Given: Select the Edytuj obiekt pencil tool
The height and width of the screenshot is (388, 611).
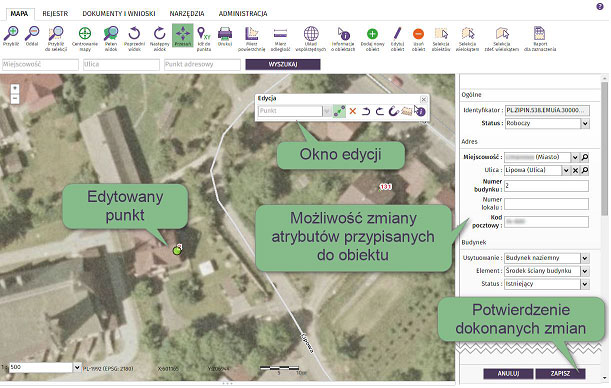Looking at the screenshot, I should coord(397,39).
